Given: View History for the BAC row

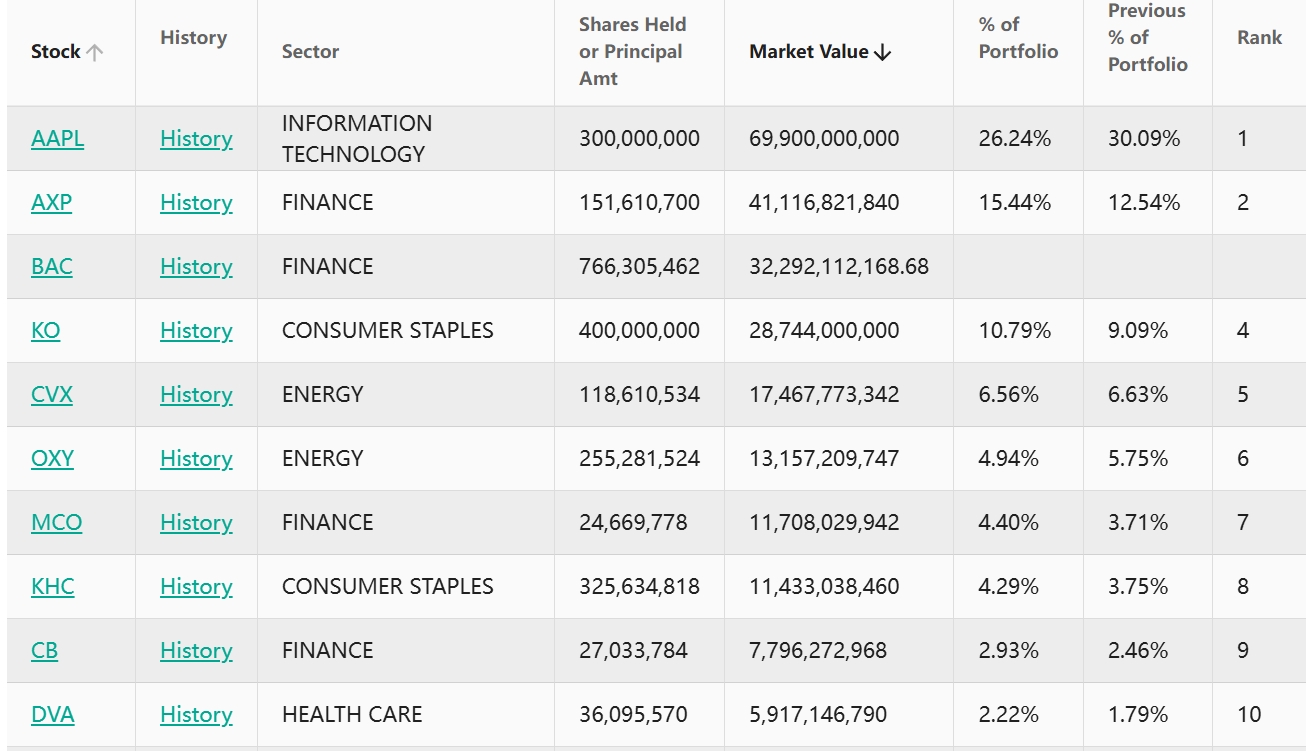Looking at the screenshot, I should [196, 267].
